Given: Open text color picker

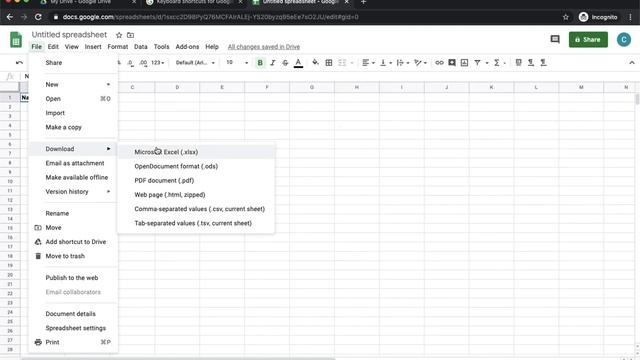Looking at the screenshot, I should (298, 63).
